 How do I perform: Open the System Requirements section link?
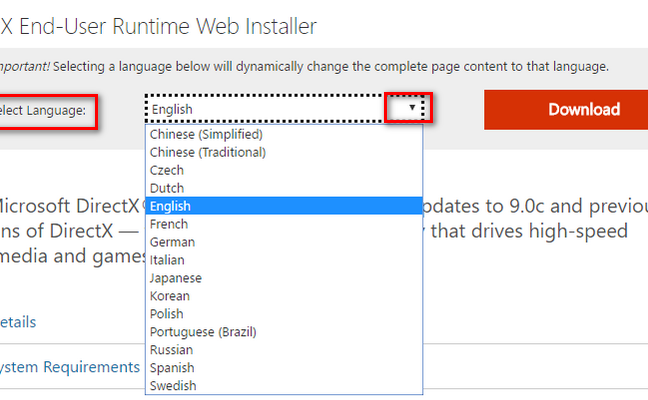(x=69, y=367)
